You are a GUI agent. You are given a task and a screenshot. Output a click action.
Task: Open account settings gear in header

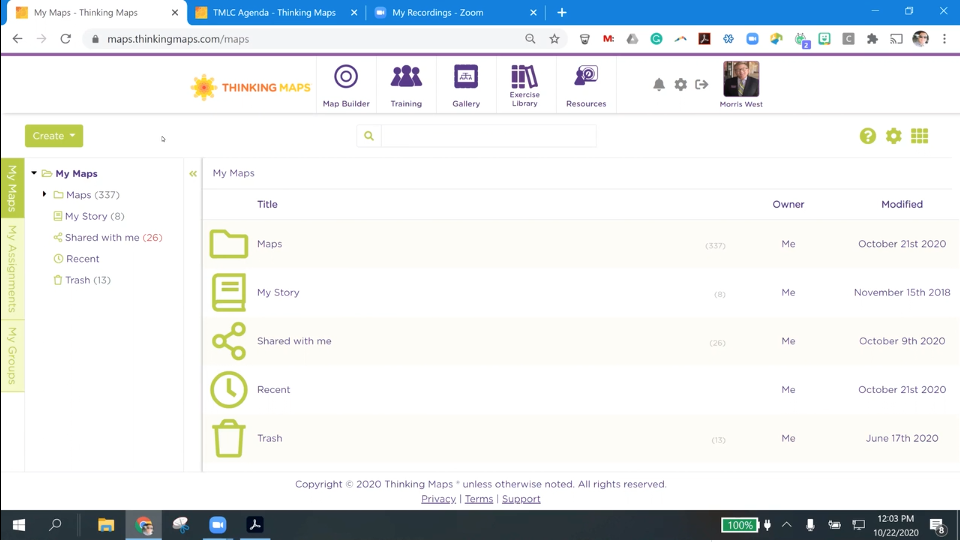[680, 85]
